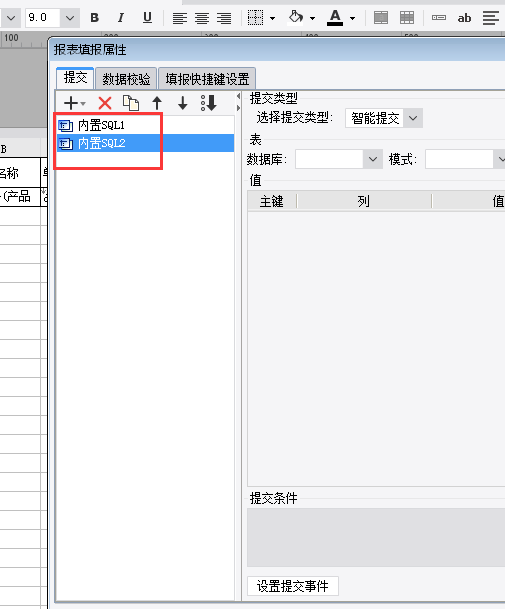Open font color dropdown arrow
Screen dimensions: 505x609
[x=352, y=18]
